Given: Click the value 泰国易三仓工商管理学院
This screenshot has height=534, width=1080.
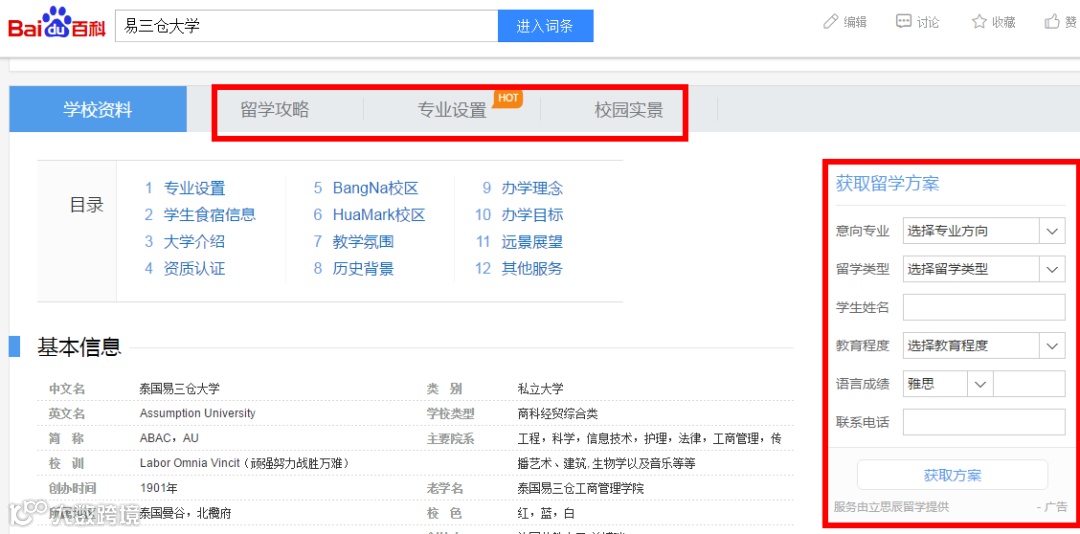Looking at the screenshot, I should pos(581,489).
